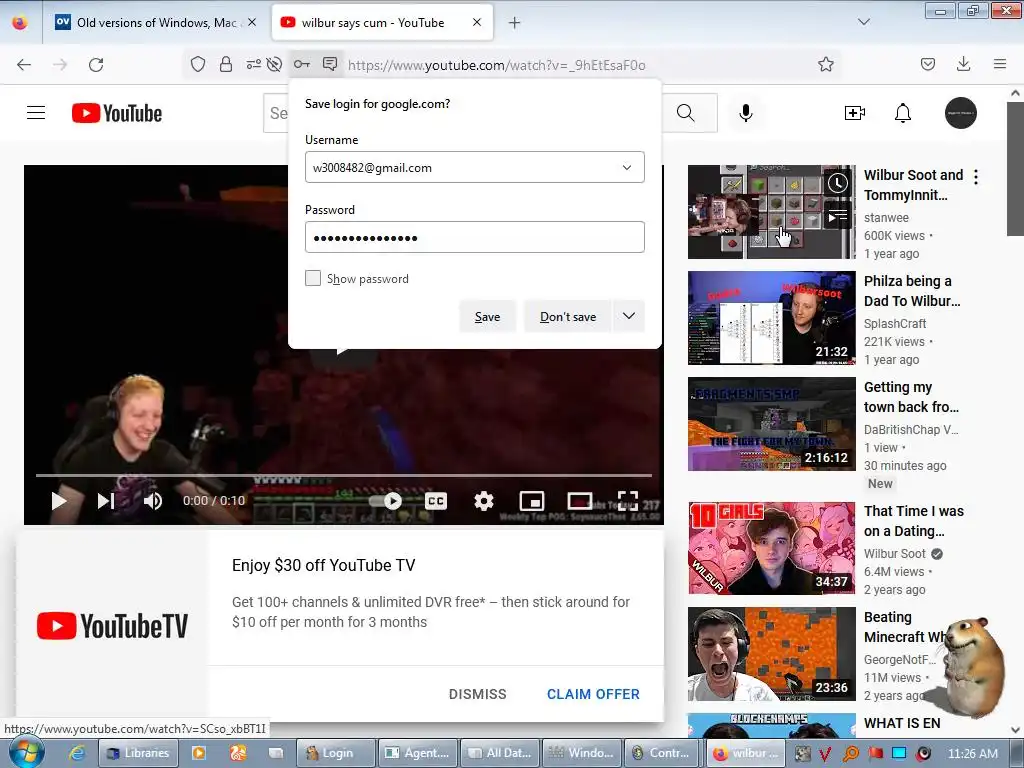
Task: Open the Firefox application menu
Action: coord(999,64)
